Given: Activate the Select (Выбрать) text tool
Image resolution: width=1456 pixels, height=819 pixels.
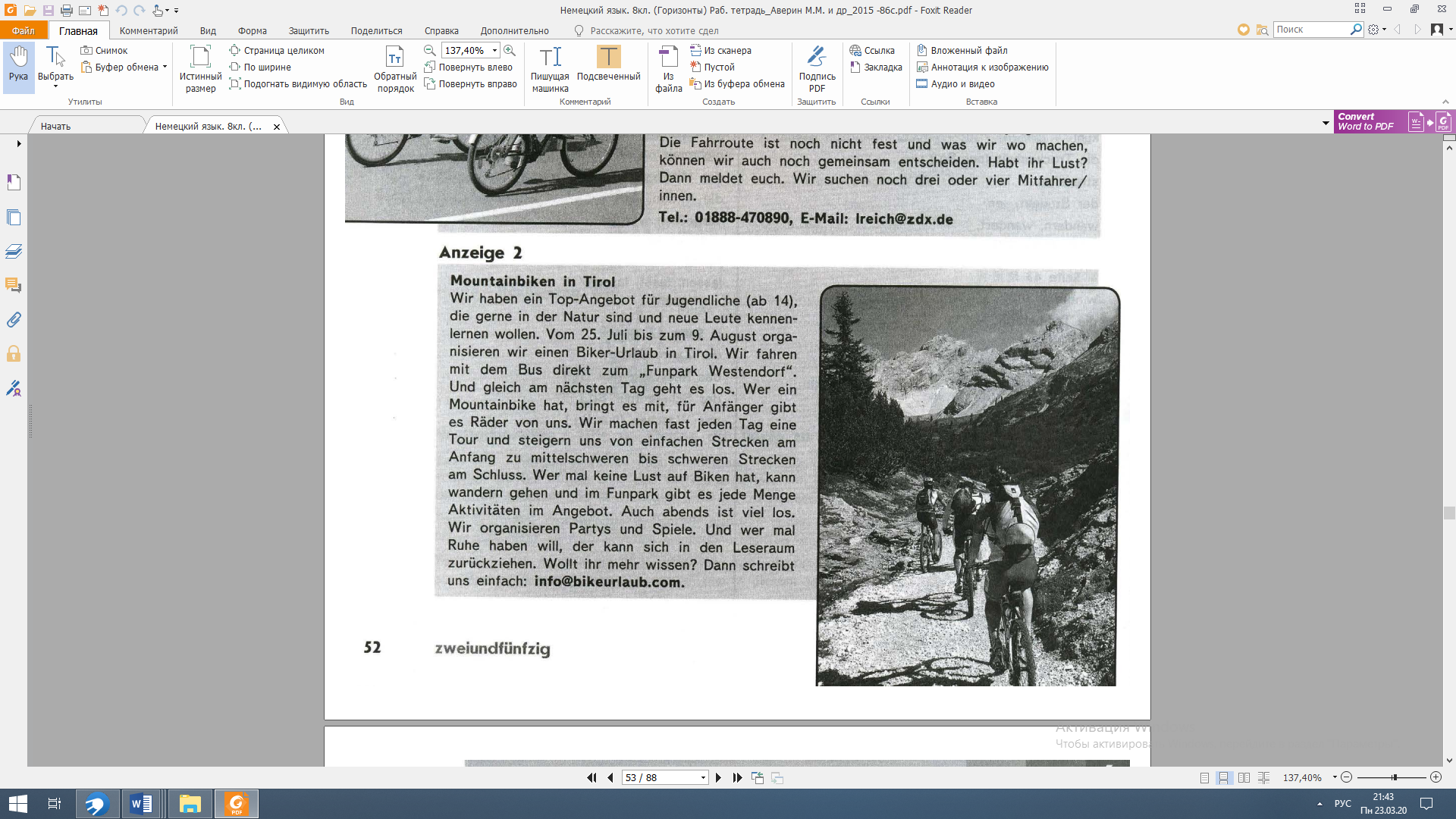Looking at the screenshot, I should [x=55, y=66].
